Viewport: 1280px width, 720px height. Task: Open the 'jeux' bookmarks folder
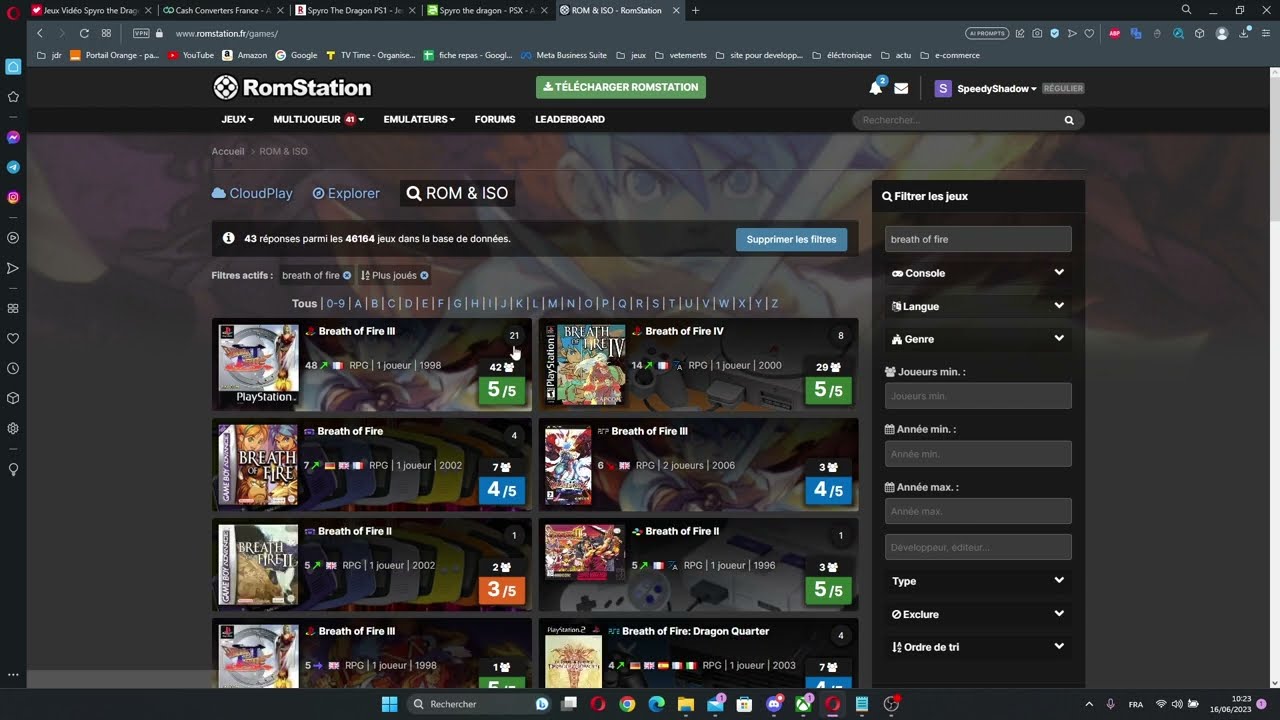tap(631, 55)
